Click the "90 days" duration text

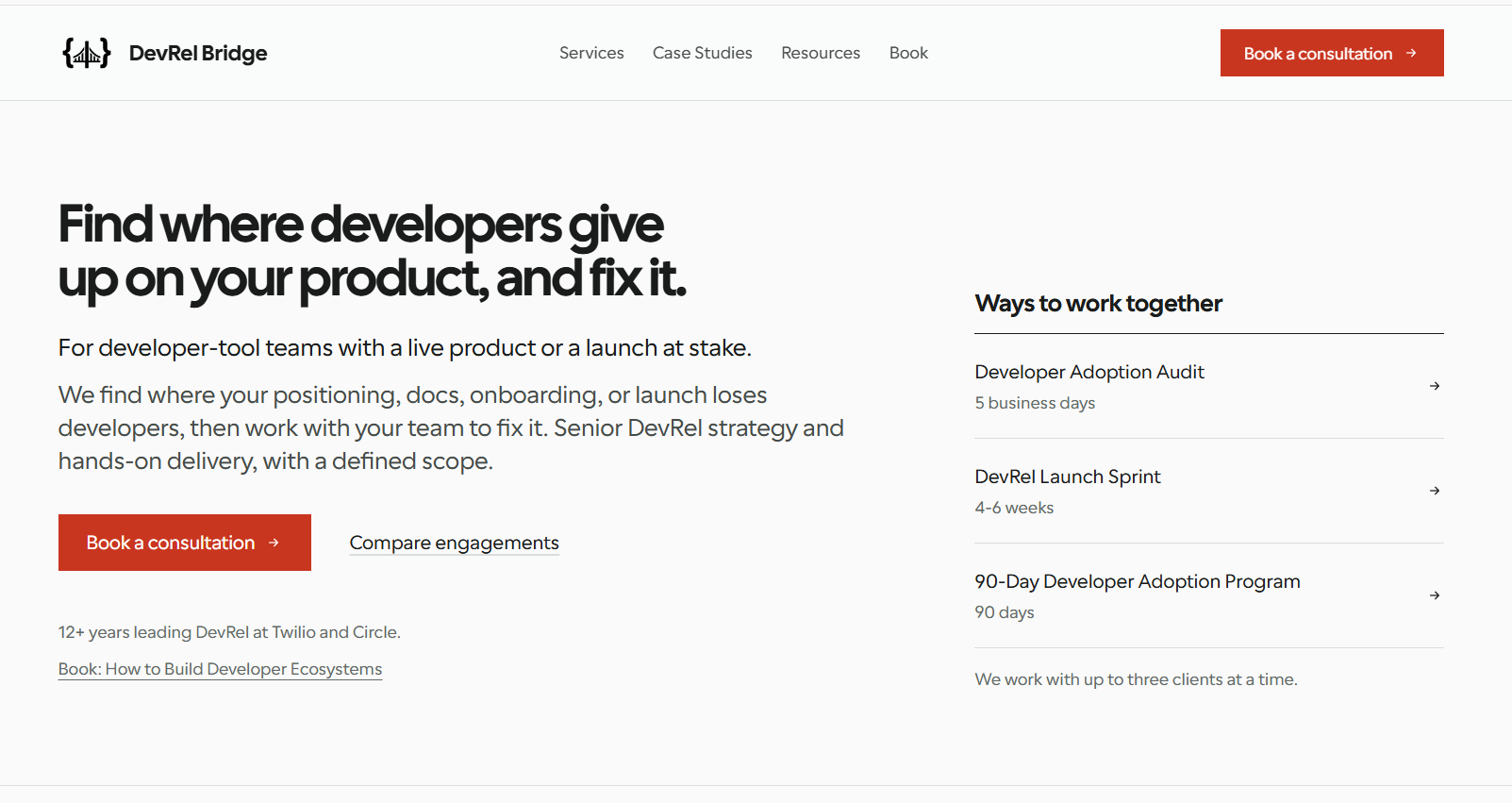coord(1005,612)
